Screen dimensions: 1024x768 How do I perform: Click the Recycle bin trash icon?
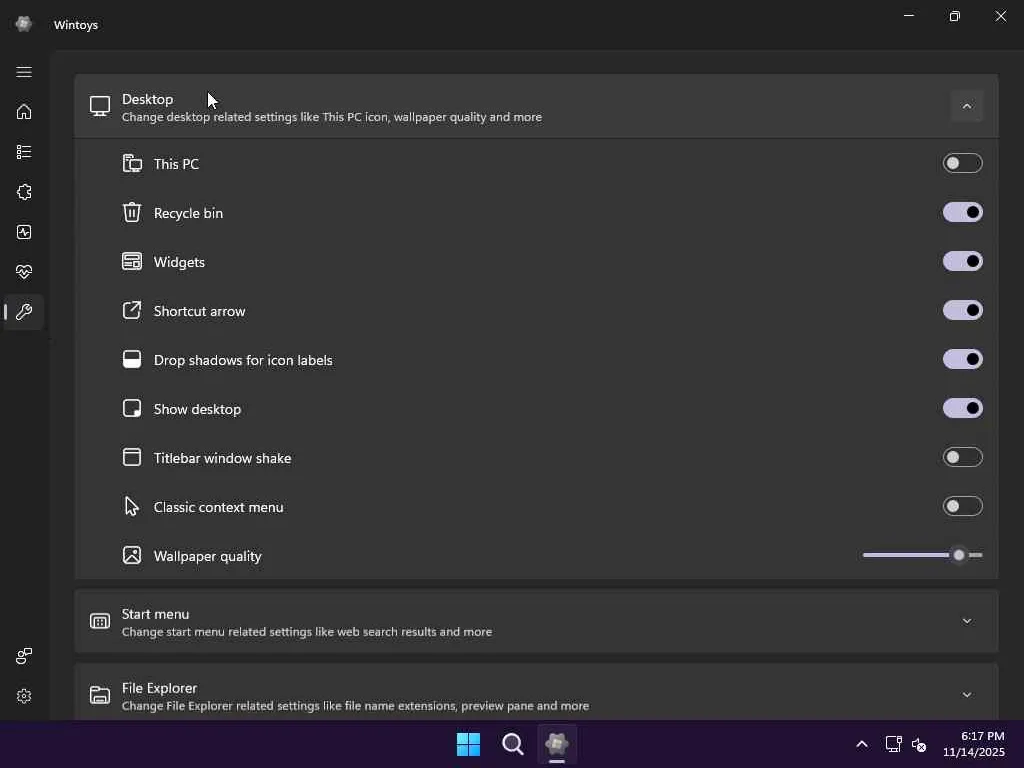pos(132,212)
